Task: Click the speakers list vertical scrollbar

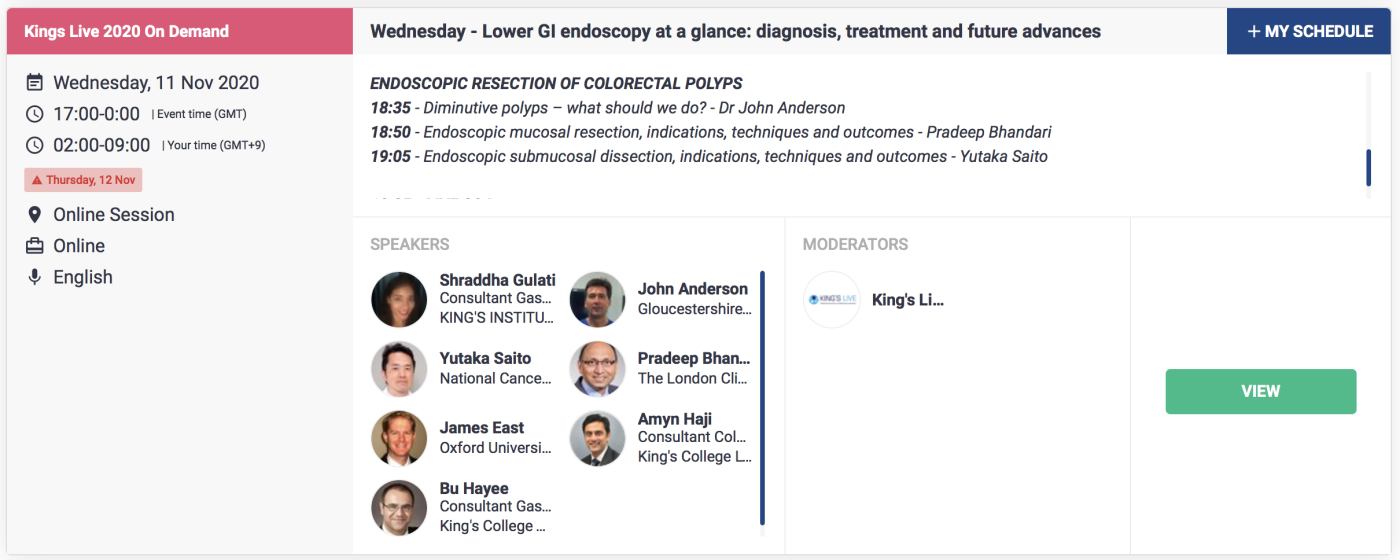Action: (x=762, y=397)
